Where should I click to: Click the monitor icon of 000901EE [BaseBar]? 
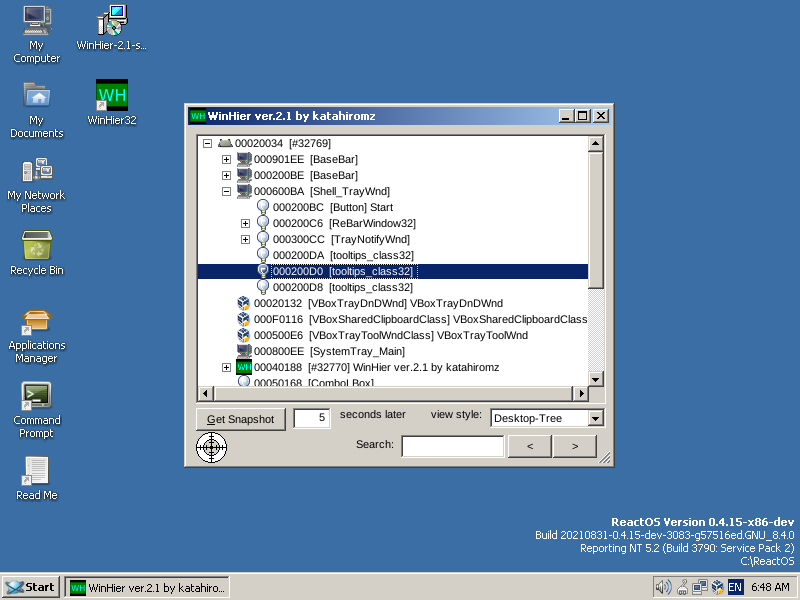click(x=244, y=159)
